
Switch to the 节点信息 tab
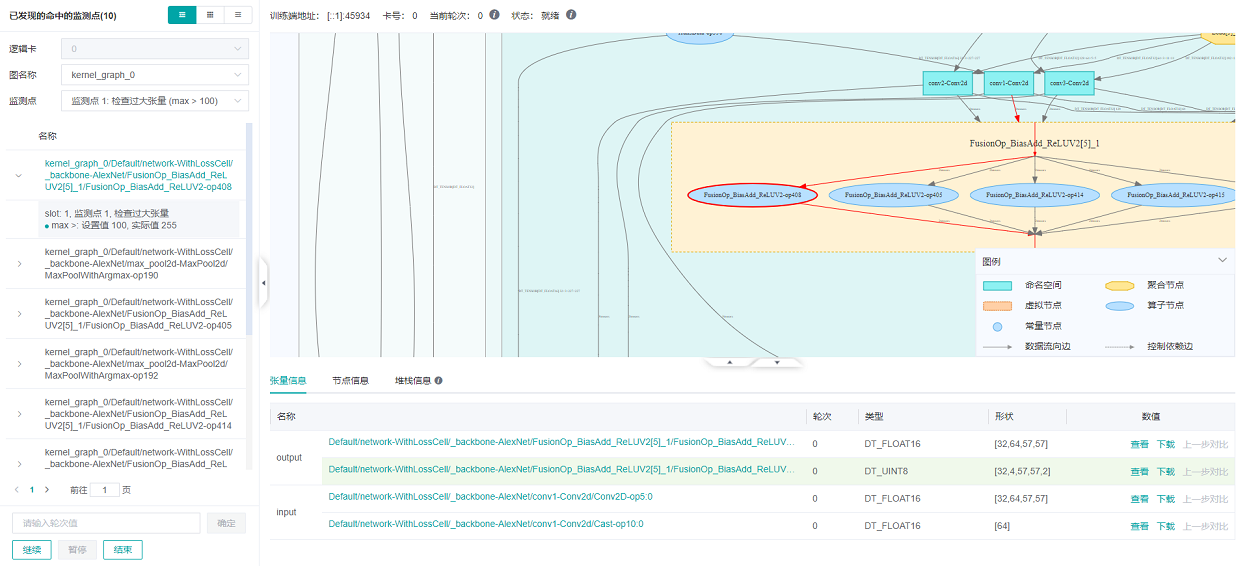350,381
